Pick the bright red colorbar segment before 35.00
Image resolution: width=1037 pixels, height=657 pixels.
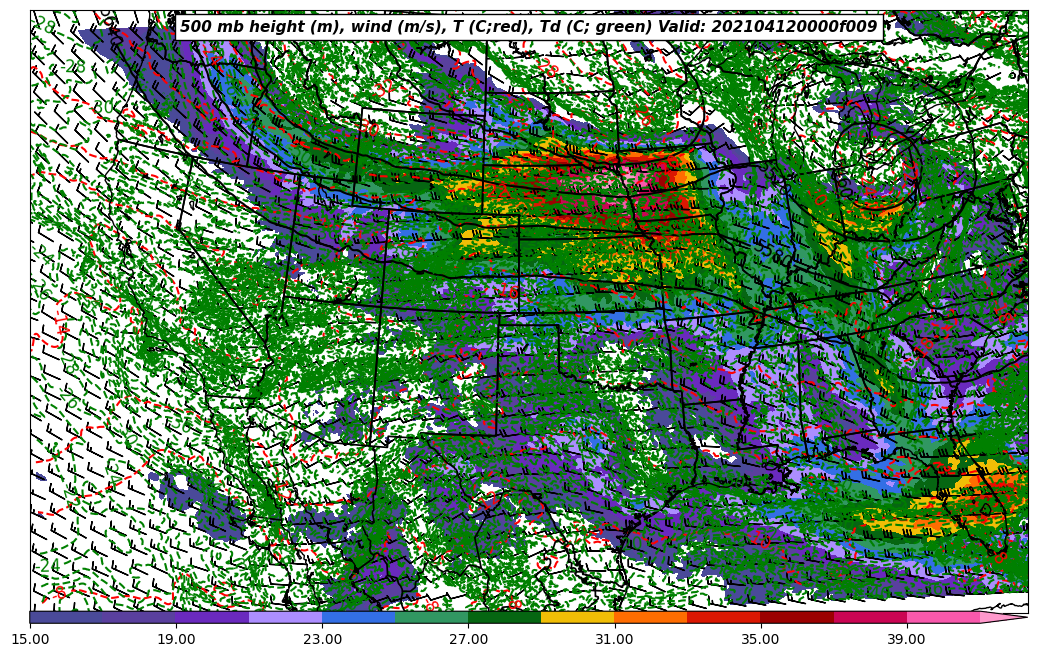click(x=724, y=617)
